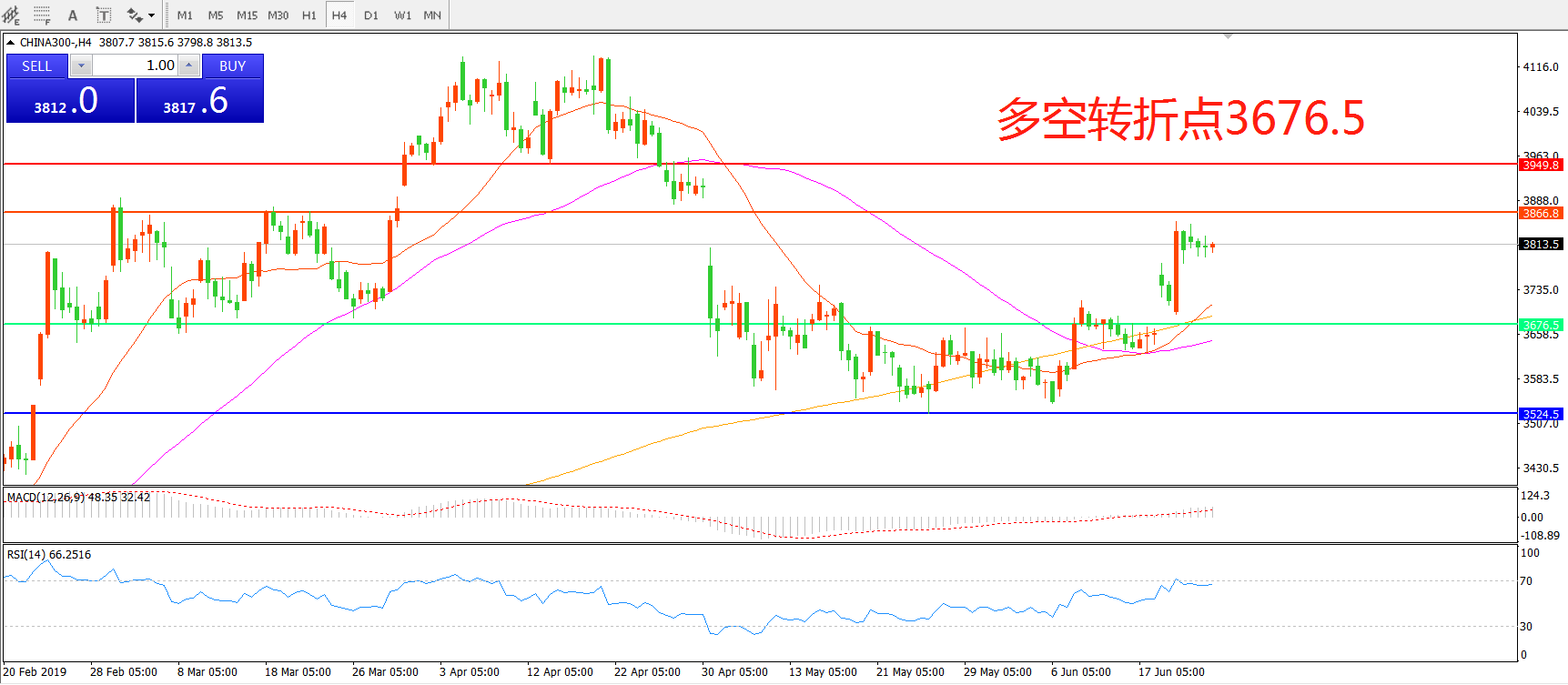Click the blue 3524.5 support level label
1568x685 pixels.
pyautogui.click(x=1540, y=414)
